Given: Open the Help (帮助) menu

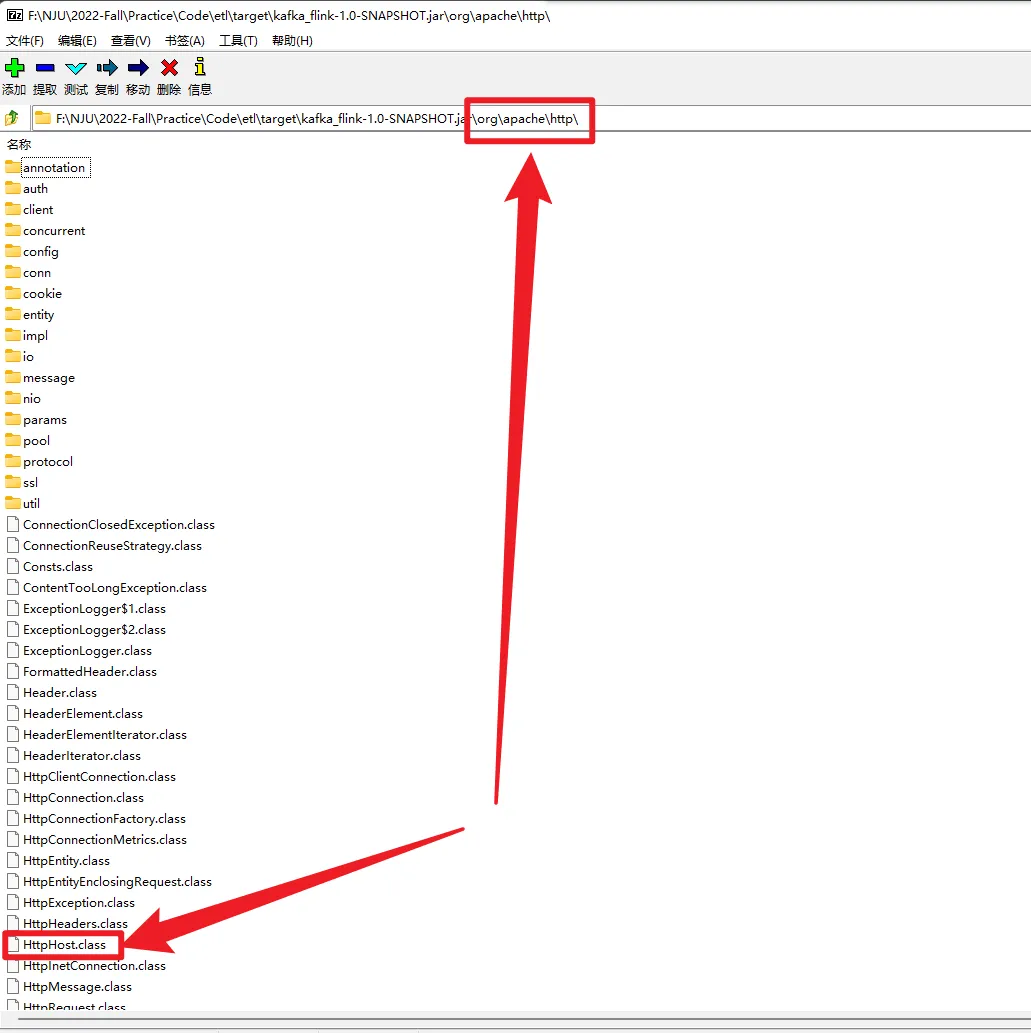Looking at the screenshot, I should coord(292,41).
